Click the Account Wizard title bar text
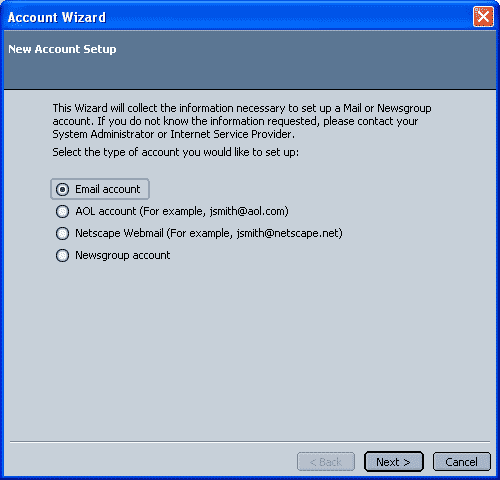Screen dimensions: 500x480 [57, 17]
